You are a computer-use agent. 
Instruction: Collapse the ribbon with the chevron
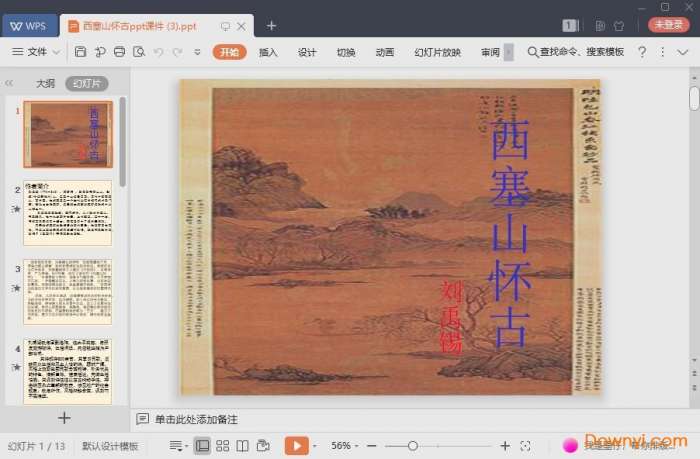pyautogui.click(x=683, y=52)
